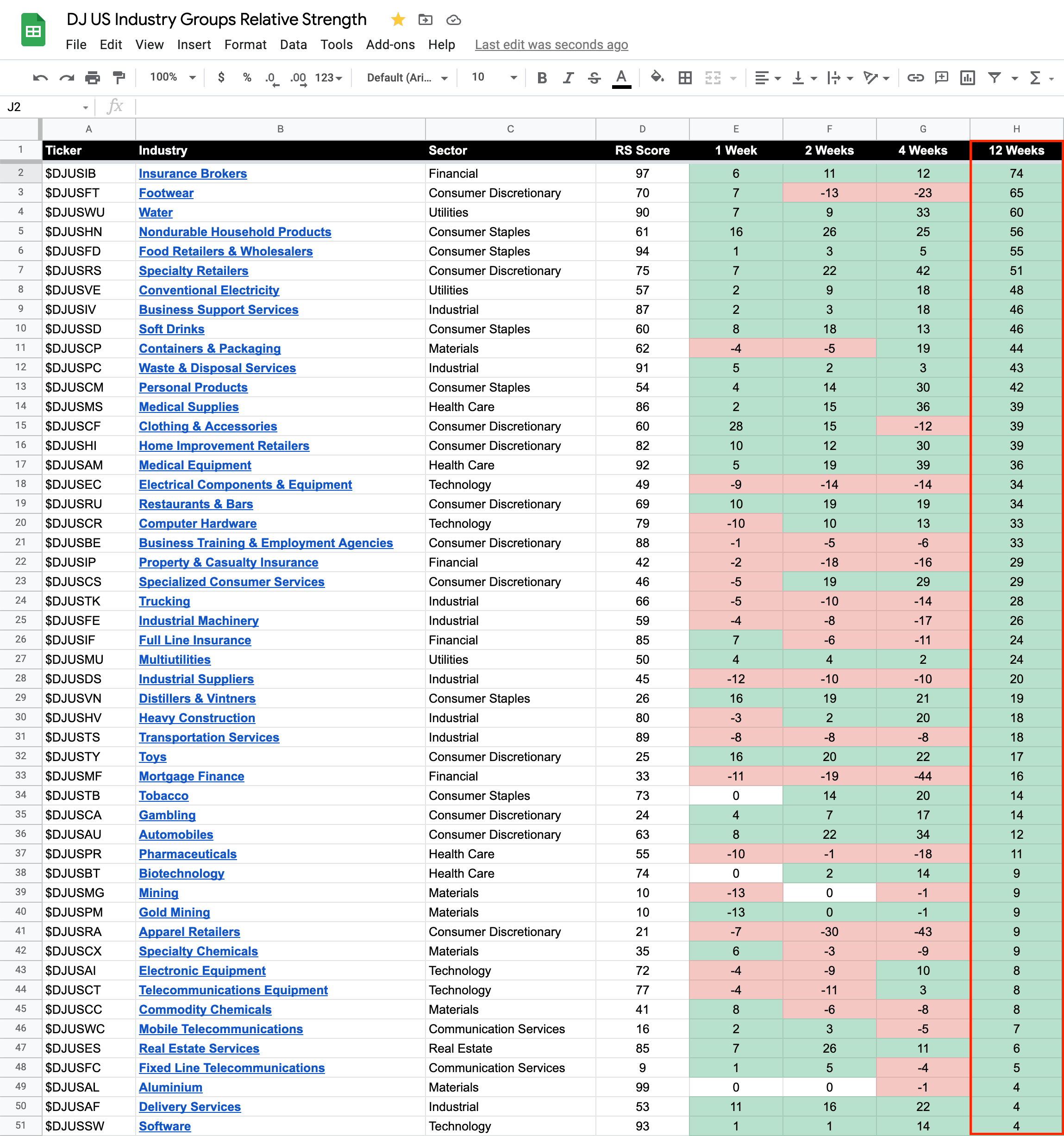1064x1136 pixels.
Task: Open the Format menu
Action: (x=245, y=44)
